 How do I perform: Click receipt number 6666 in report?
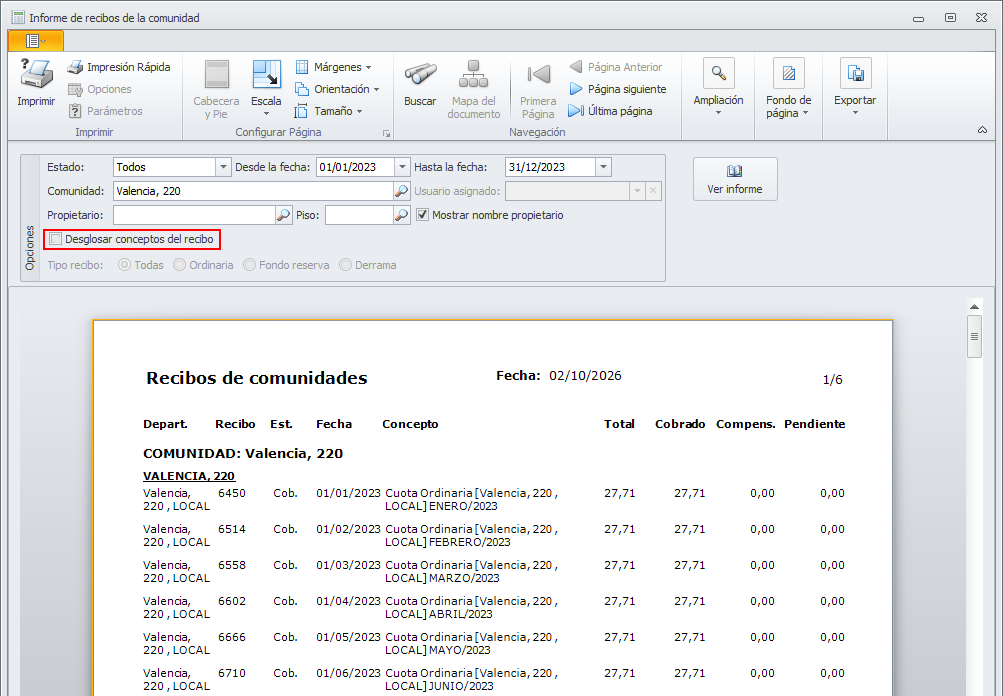click(x=232, y=637)
